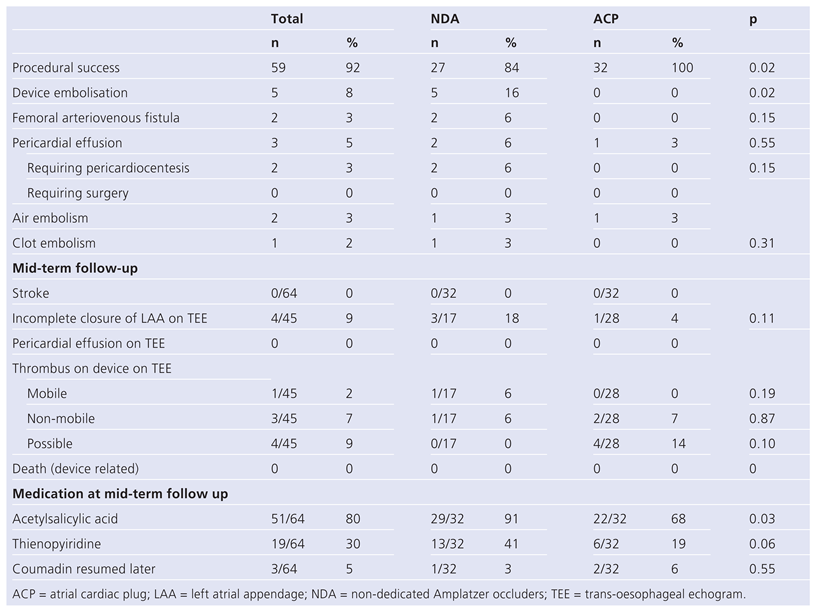Viewport: 814px width, 608px height.
Task: Click the 'p' column header
Action: click(753, 19)
